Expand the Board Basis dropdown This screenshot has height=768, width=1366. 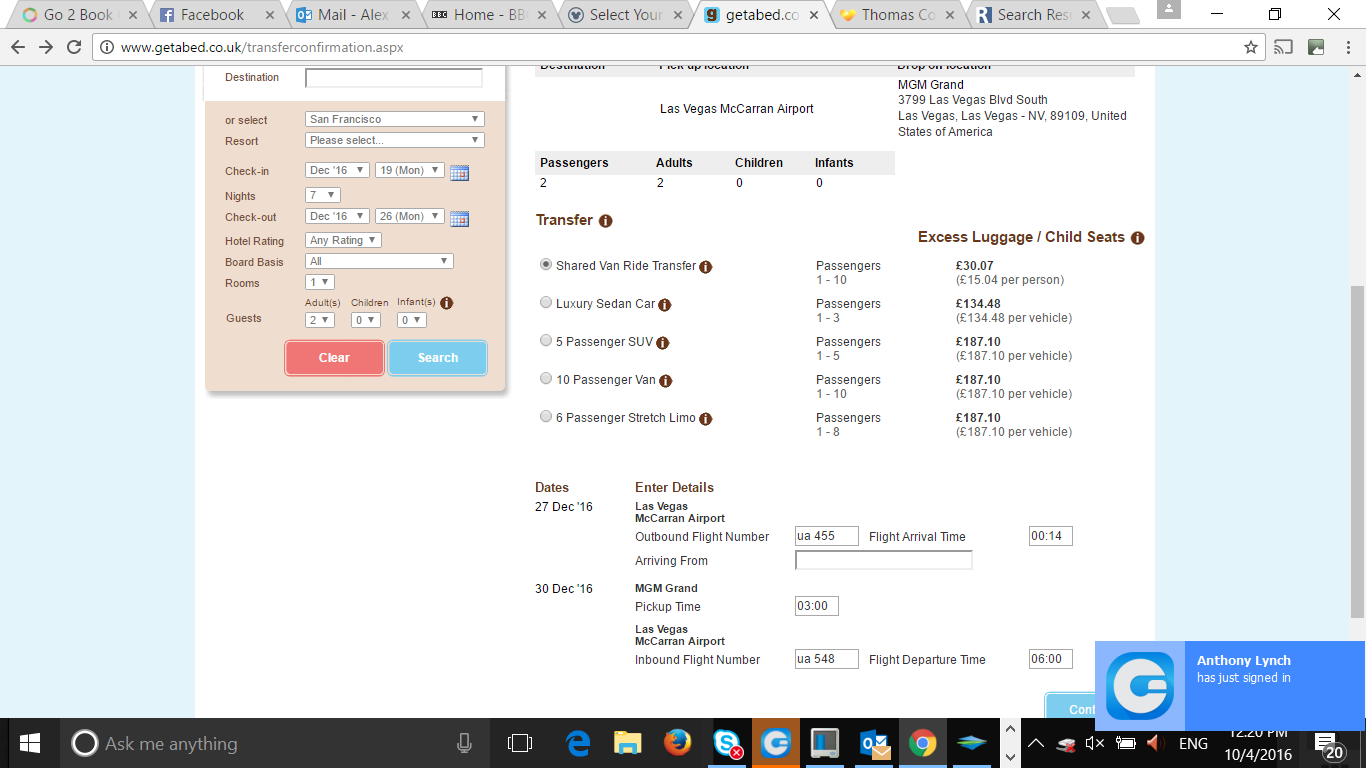pos(379,261)
